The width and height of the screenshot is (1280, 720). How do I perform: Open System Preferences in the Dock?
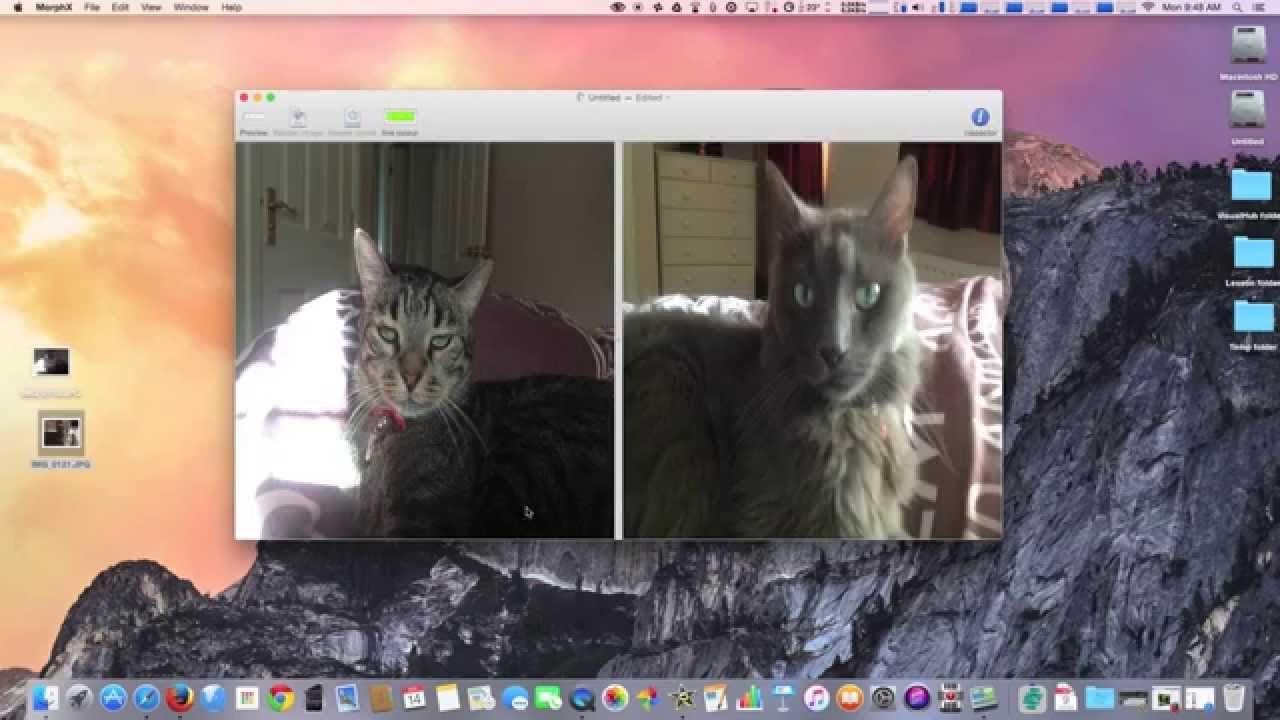click(x=883, y=697)
